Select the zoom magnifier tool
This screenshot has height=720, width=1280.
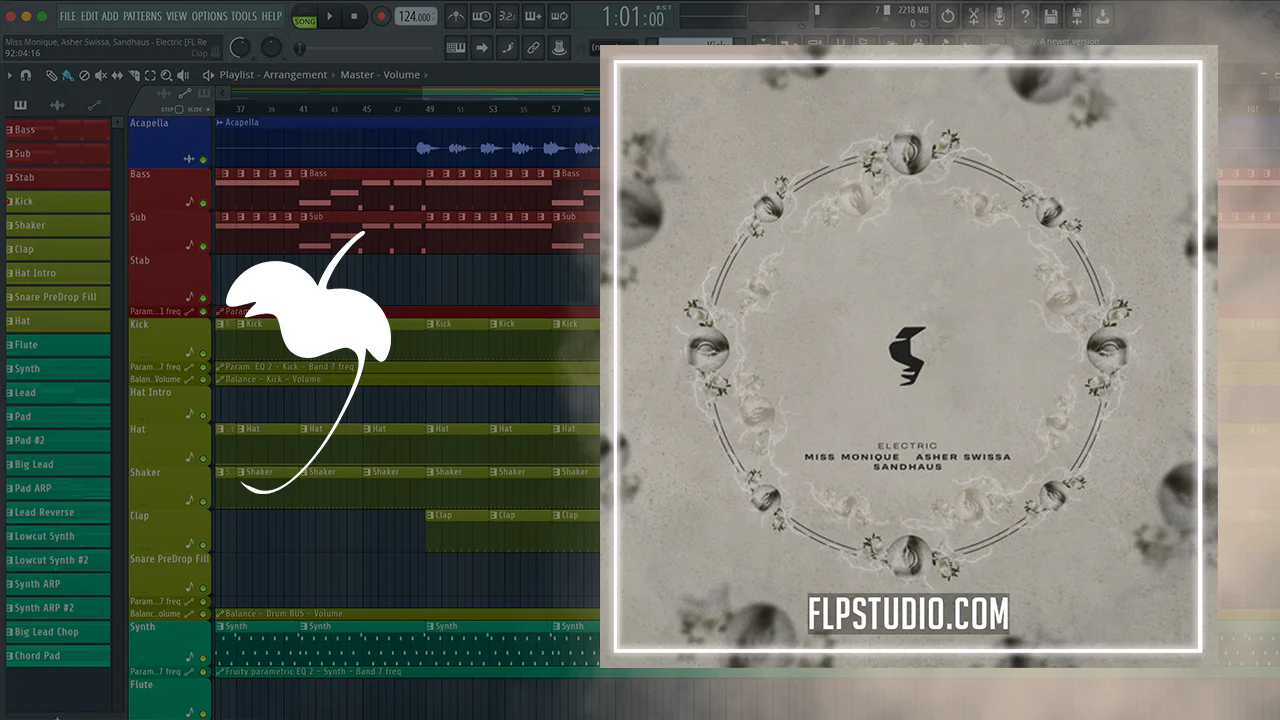pos(166,75)
